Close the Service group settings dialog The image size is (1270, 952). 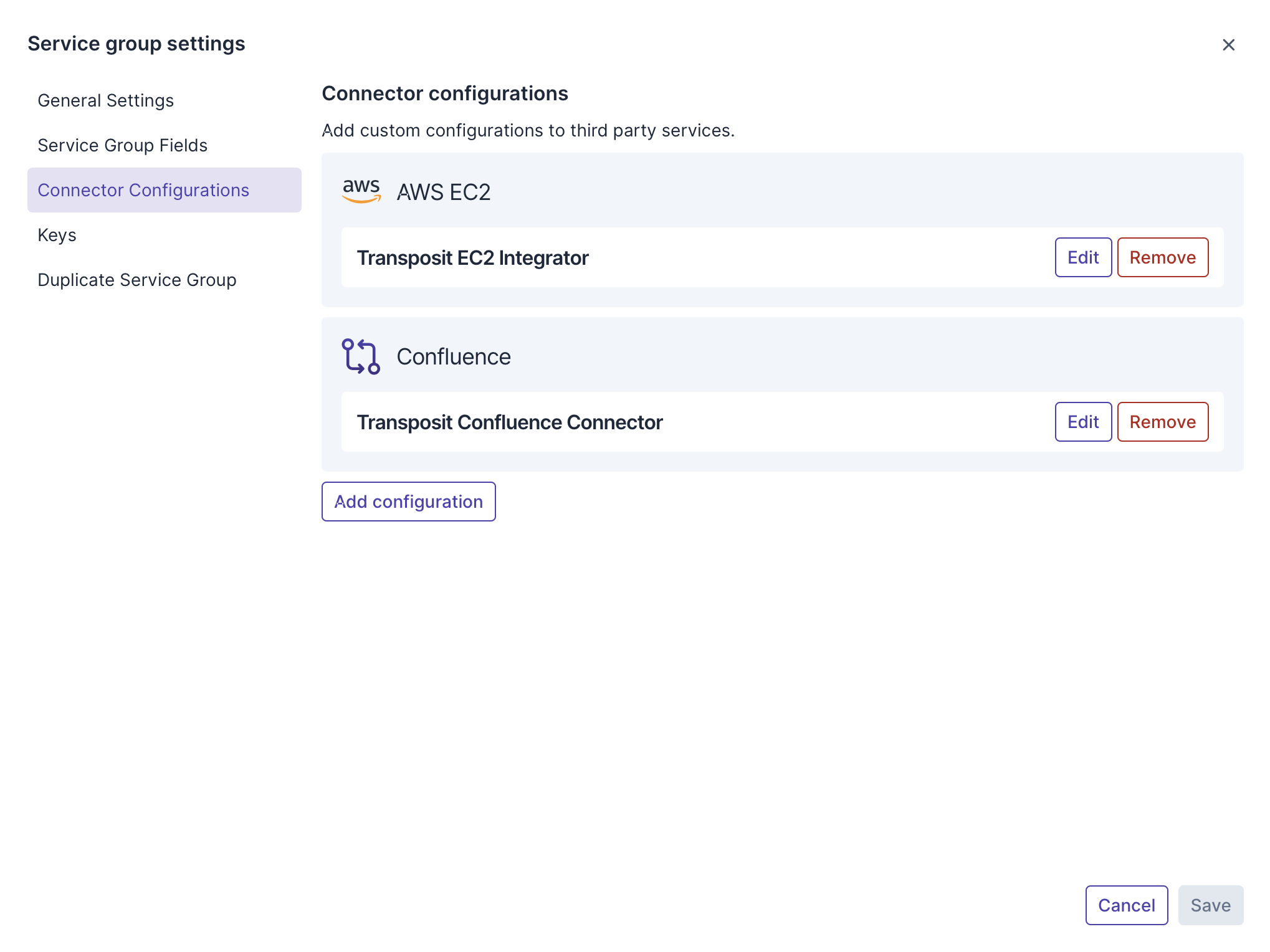tap(1228, 45)
